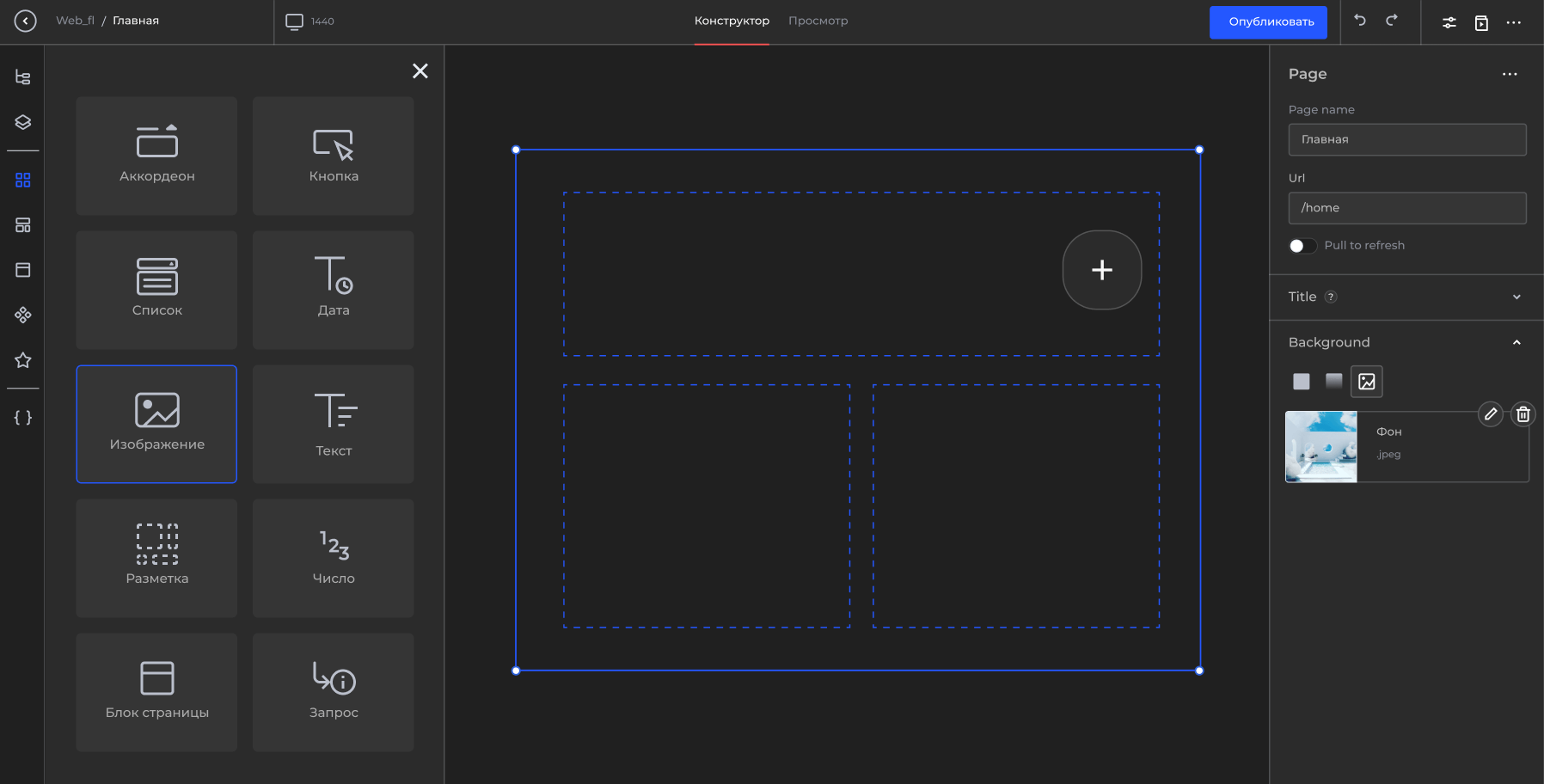This screenshot has height=784, width=1544.
Task: Delete the Фон background image
Action: (1523, 414)
